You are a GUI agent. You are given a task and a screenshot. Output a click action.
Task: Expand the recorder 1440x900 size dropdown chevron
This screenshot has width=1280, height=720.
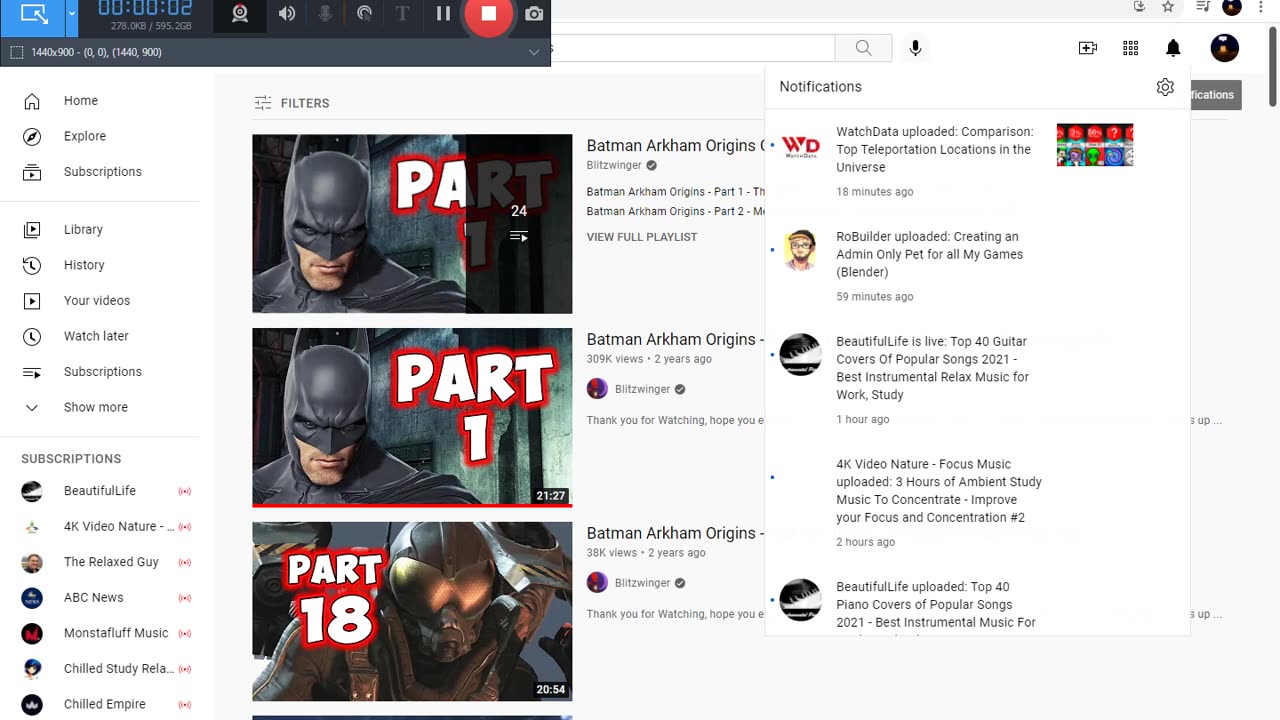[534, 52]
